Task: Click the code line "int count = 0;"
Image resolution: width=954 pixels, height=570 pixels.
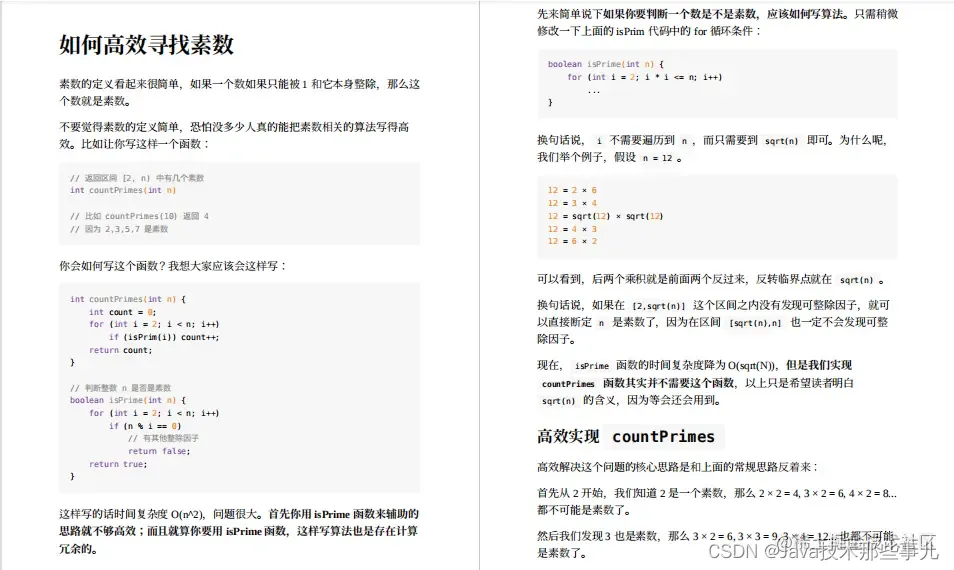Action: 122,312
